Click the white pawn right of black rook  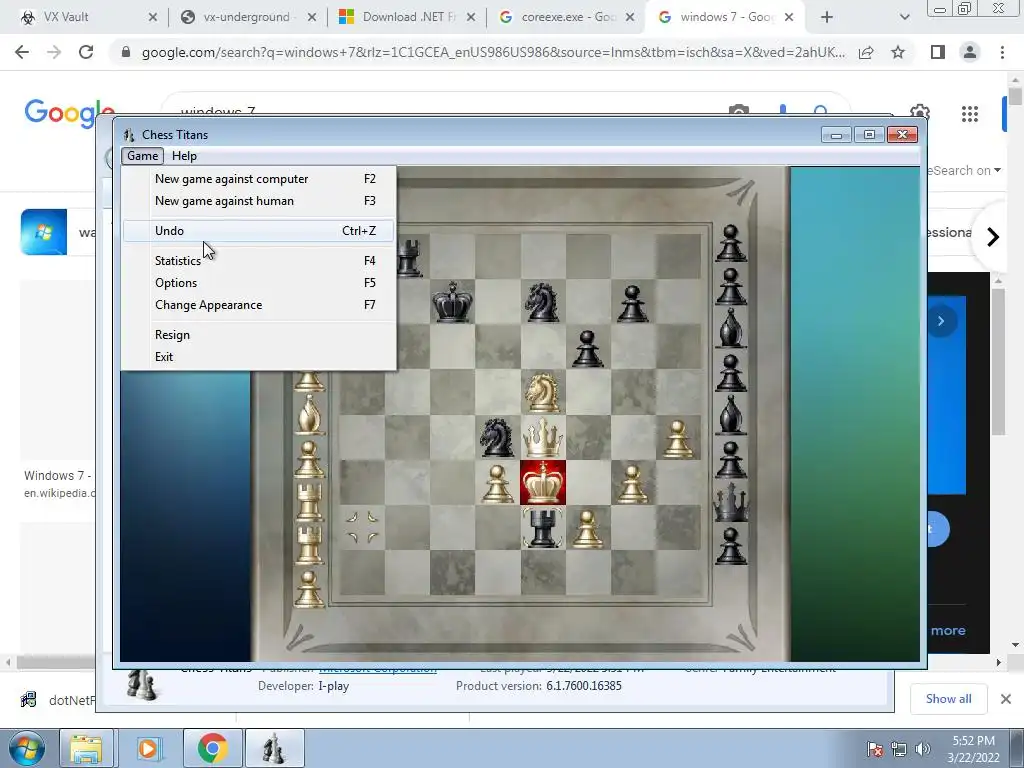[x=587, y=529]
